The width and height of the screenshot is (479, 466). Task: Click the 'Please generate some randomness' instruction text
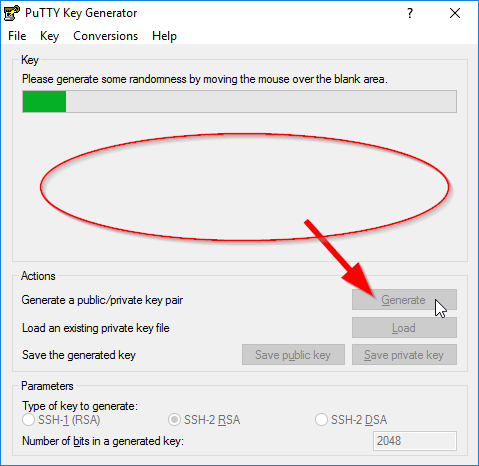click(x=205, y=79)
